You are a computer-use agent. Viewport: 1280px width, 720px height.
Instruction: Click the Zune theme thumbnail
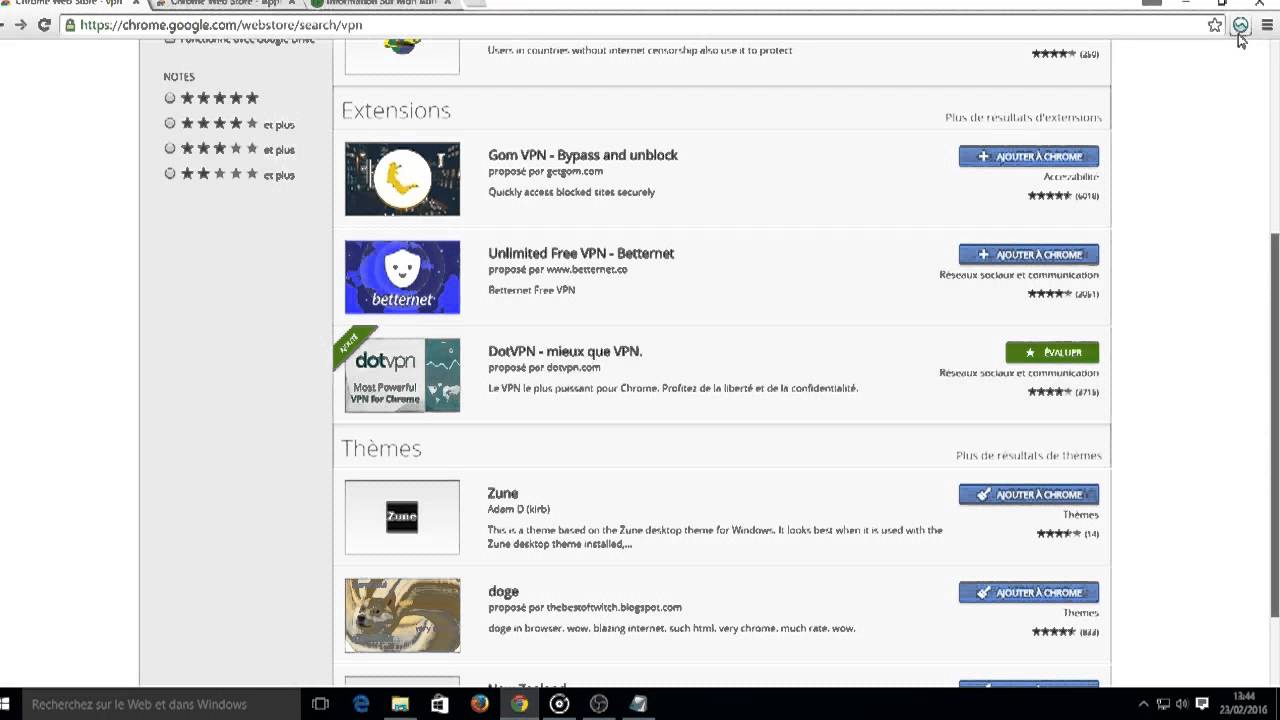point(402,517)
